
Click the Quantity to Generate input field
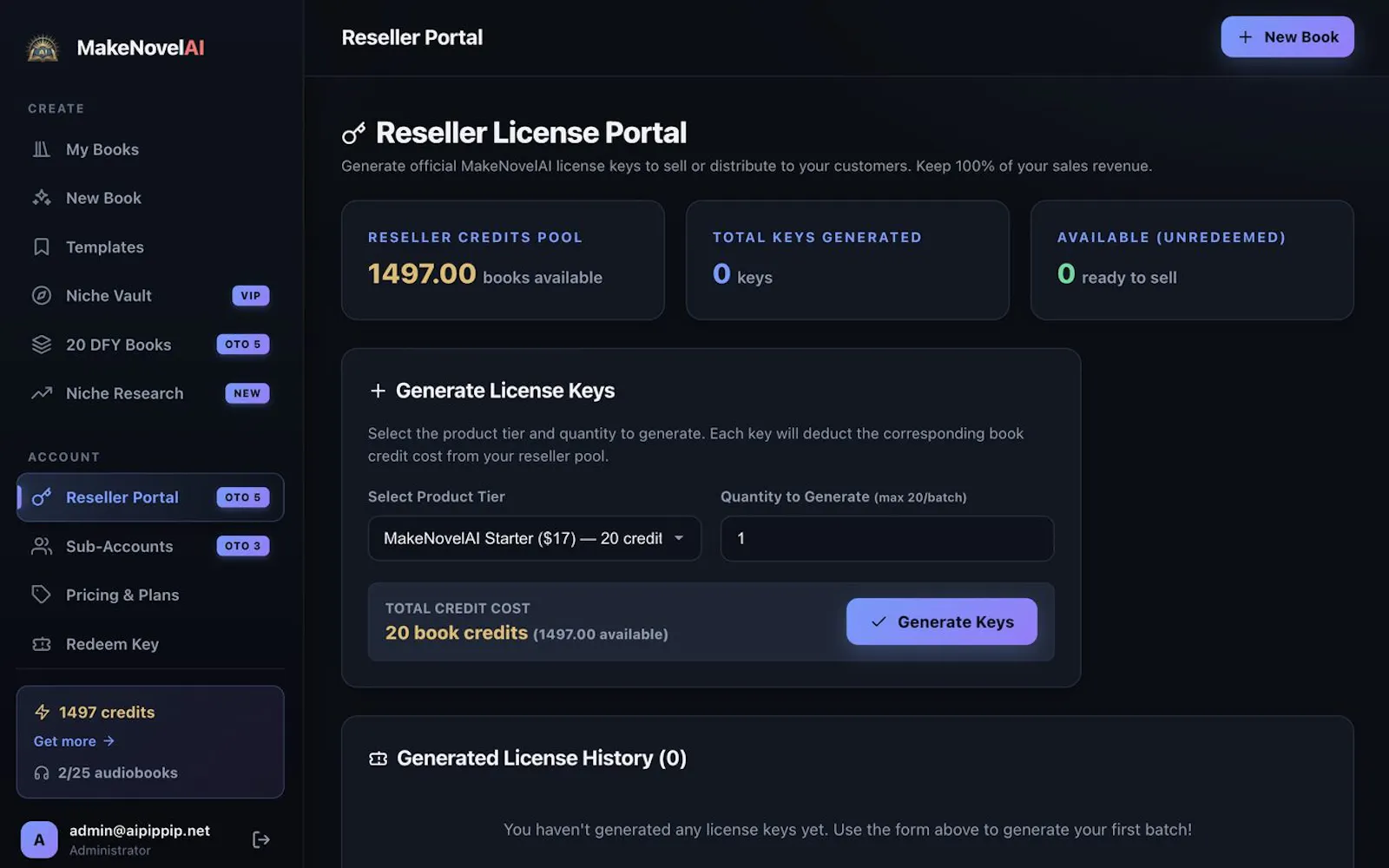coord(887,538)
